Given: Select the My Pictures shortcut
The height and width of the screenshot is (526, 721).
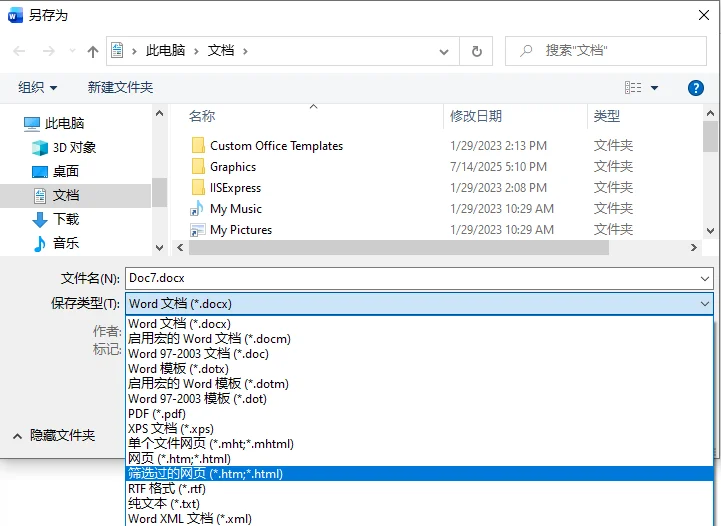Looking at the screenshot, I should [x=240, y=230].
